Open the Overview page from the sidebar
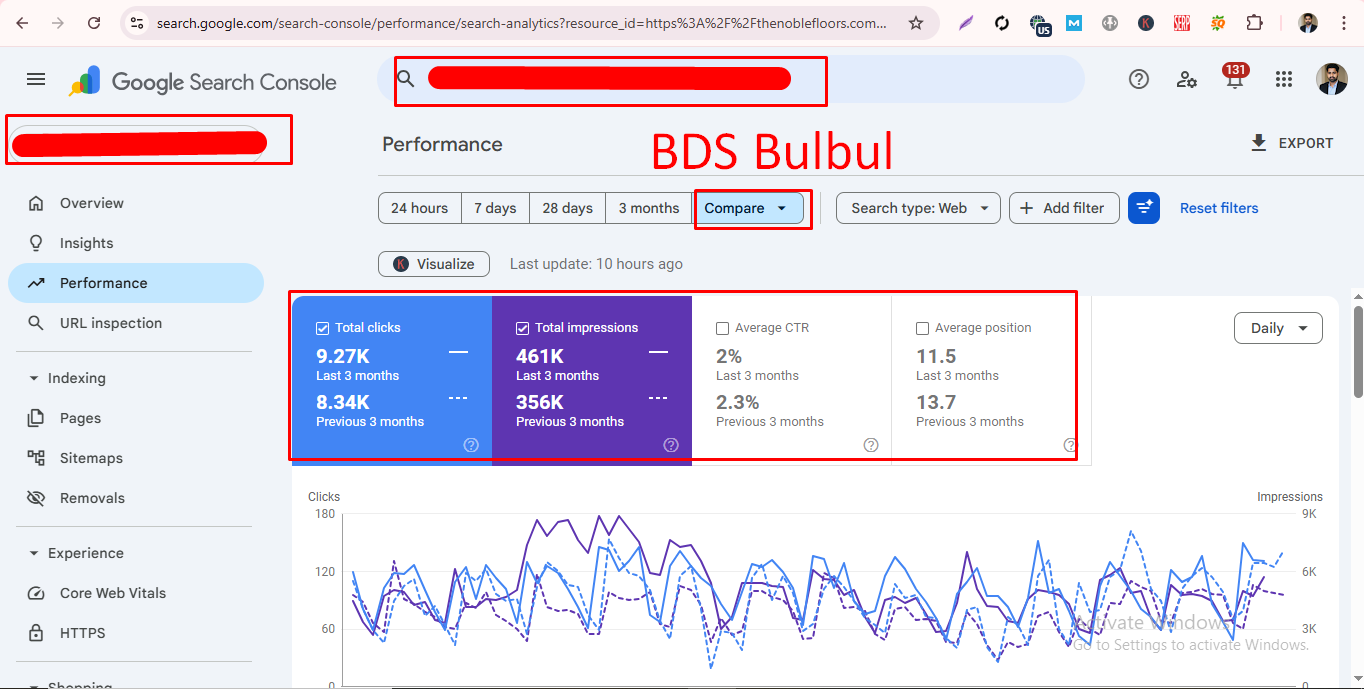The height and width of the screenshot is (689, 1364). [x=89, y=203]
